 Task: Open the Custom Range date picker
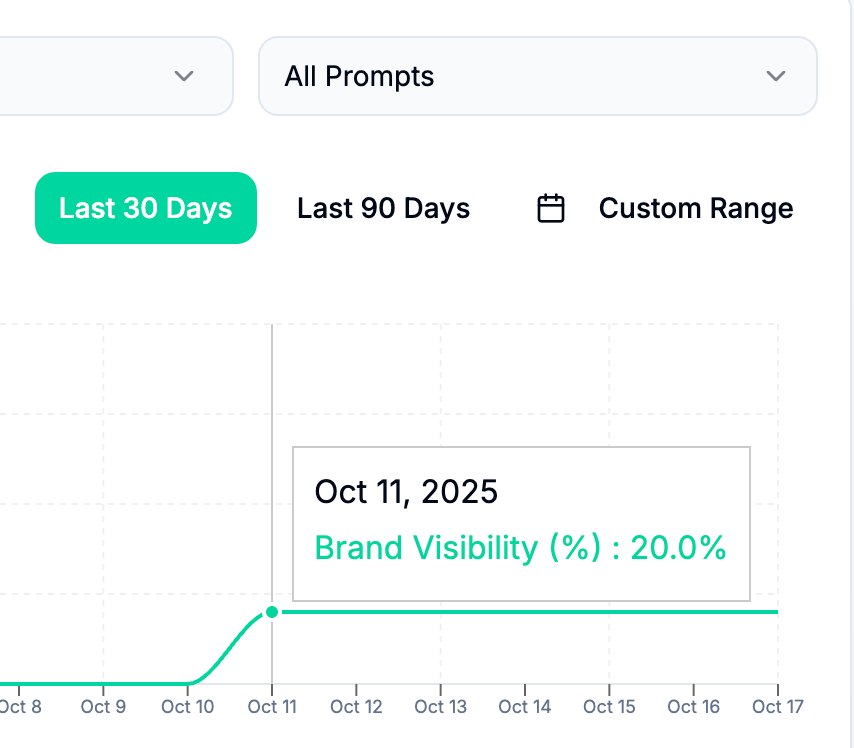[x=695, y=208]
